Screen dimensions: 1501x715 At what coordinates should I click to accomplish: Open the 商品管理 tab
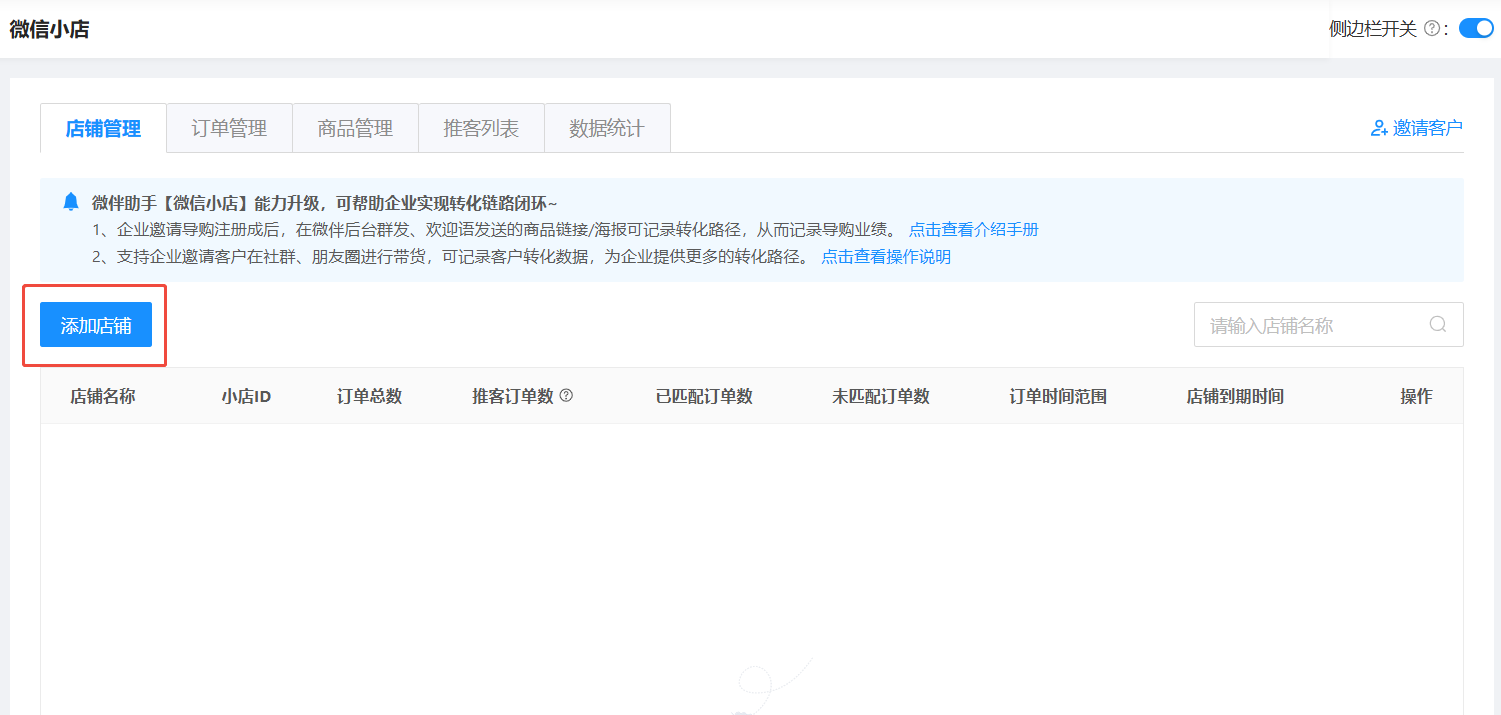click(355, 129)
